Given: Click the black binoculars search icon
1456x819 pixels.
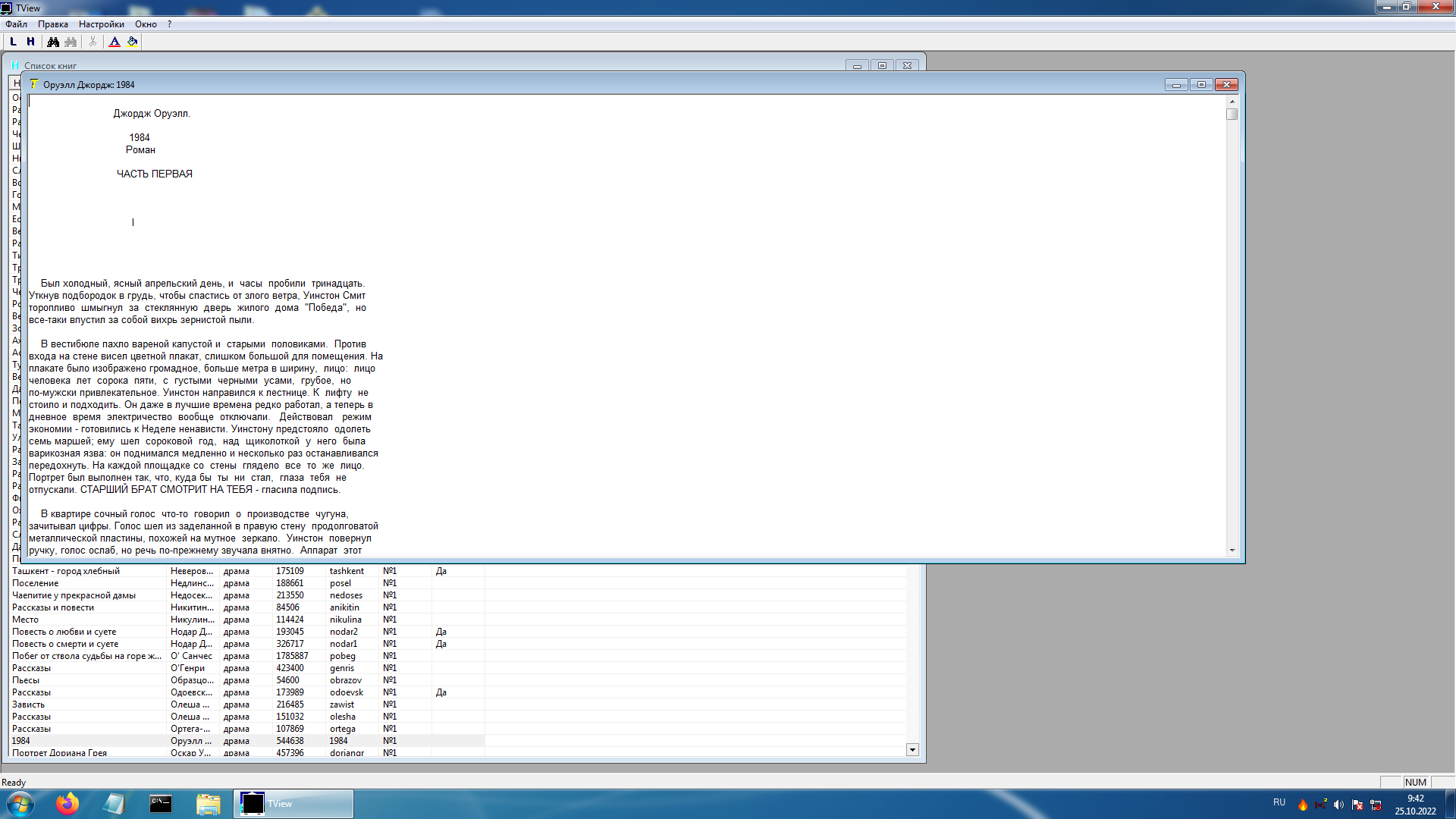Looking at the screenshot, I should point(53,42).
